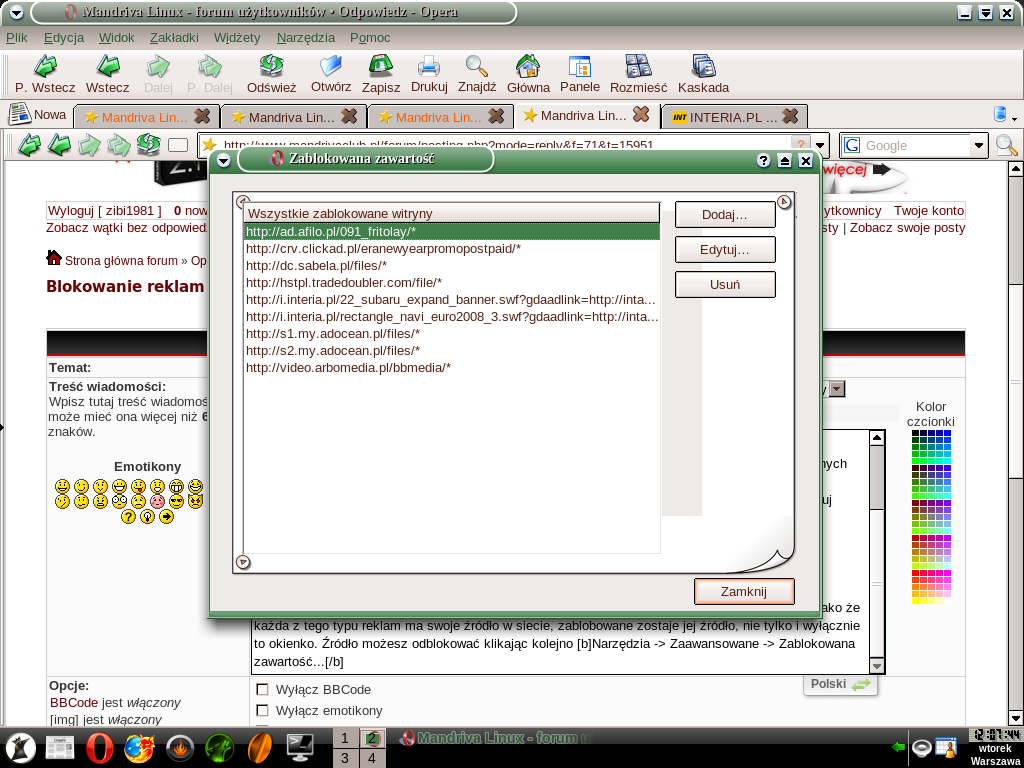Switch to the INTERIA.PL tab
1024x768 pixels.
[734, 117]
